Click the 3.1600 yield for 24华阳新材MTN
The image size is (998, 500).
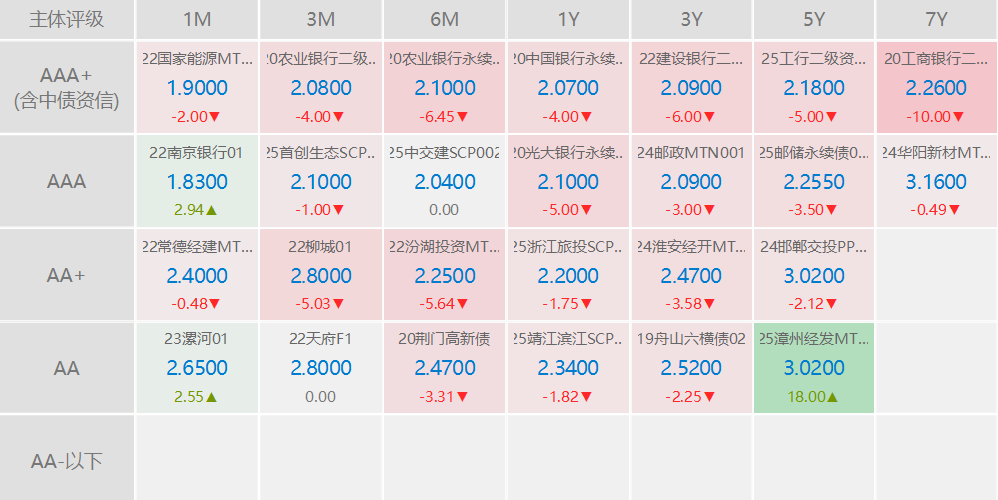click(x=936, y=182)
